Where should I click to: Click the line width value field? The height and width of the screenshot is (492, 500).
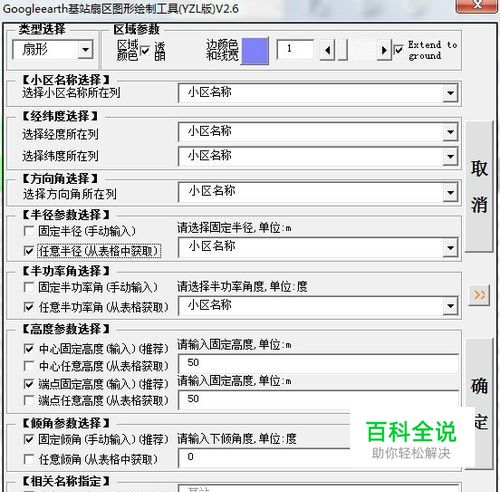coord(295,50)
